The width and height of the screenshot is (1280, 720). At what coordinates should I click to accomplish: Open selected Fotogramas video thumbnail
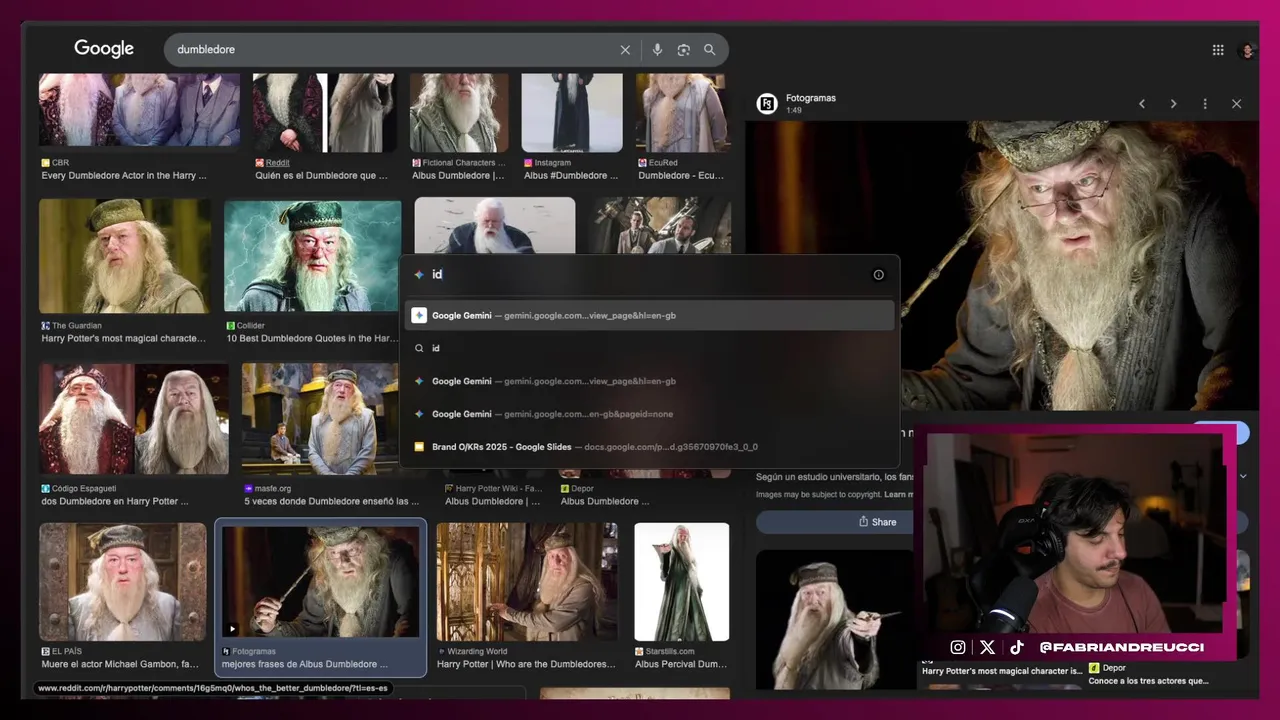(320, 582)
